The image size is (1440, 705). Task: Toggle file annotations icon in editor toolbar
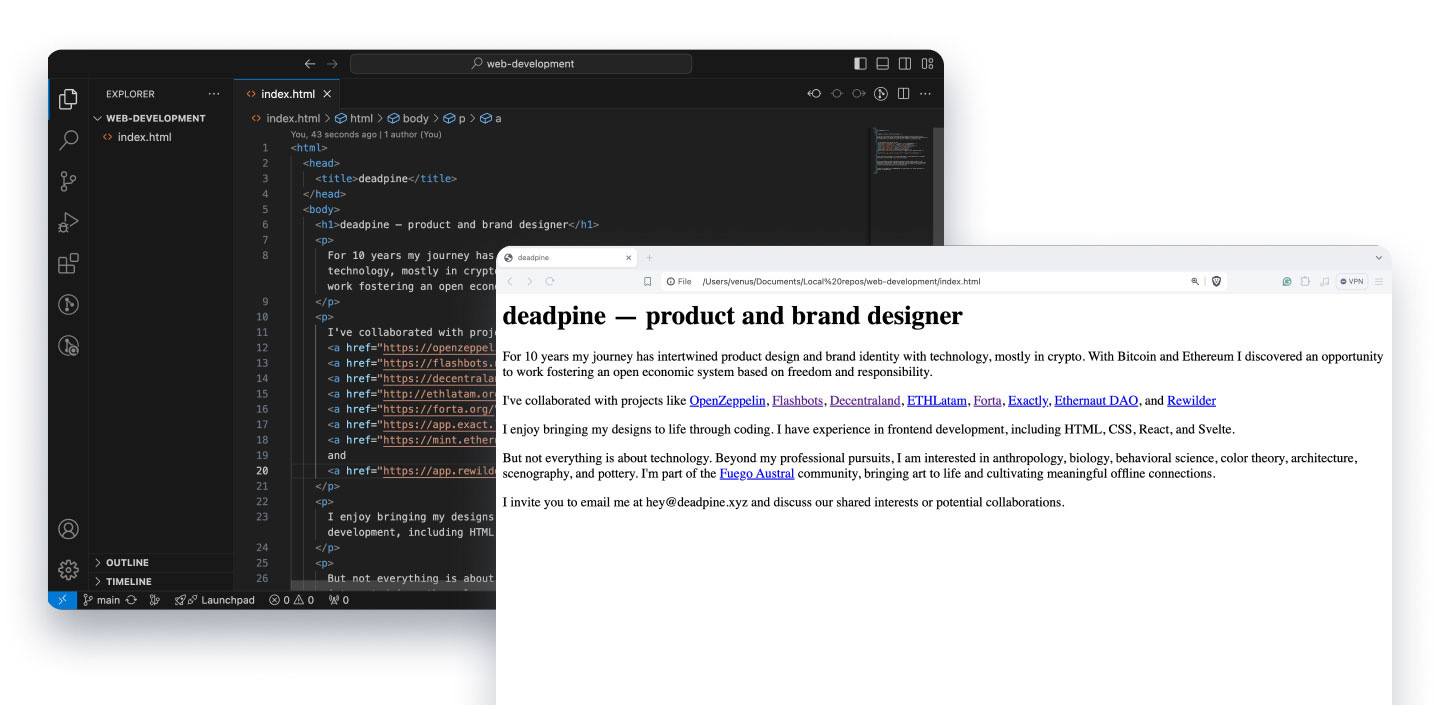pyautogui.click(x=881, y=94)
